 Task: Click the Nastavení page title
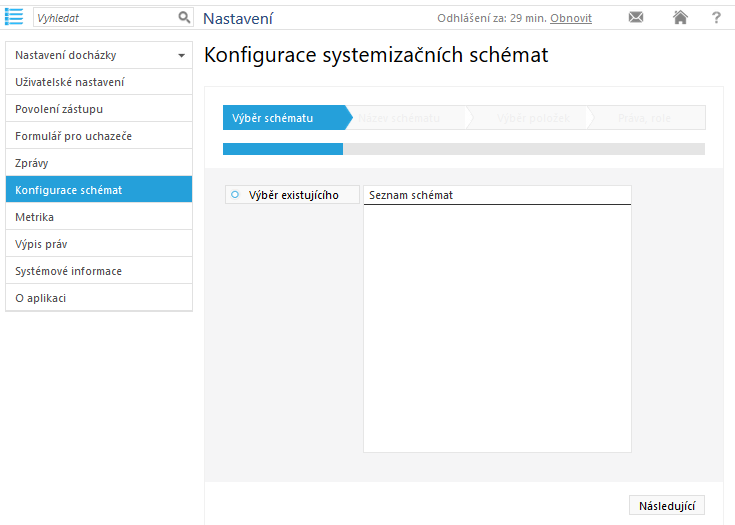pos(238,18)
